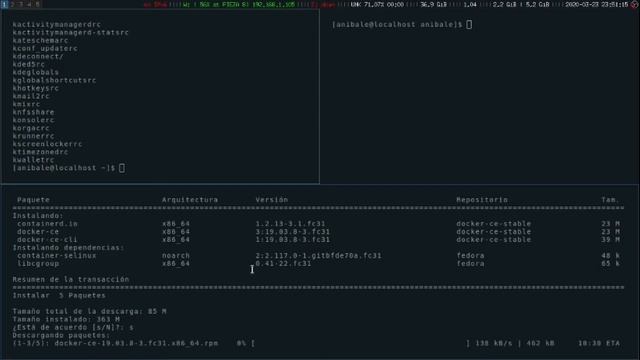This screenshot has height=360, width=640.
Task: Click the 36.9 GiB disk status entry
Action: click(x=433, y=4)
